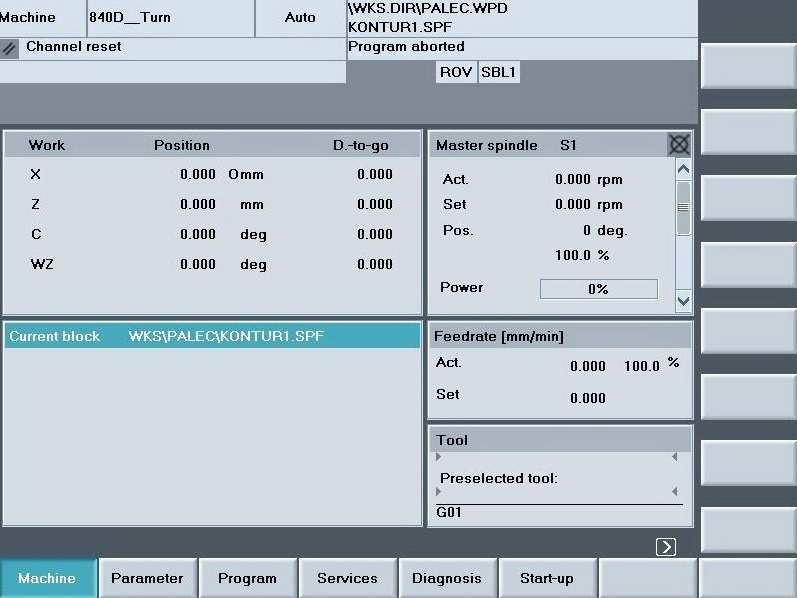The height and width of the screenshot is (598, 797).
Task: Click the Channel reset status icon
Action: pyautogui.click(x=10, y=48)
